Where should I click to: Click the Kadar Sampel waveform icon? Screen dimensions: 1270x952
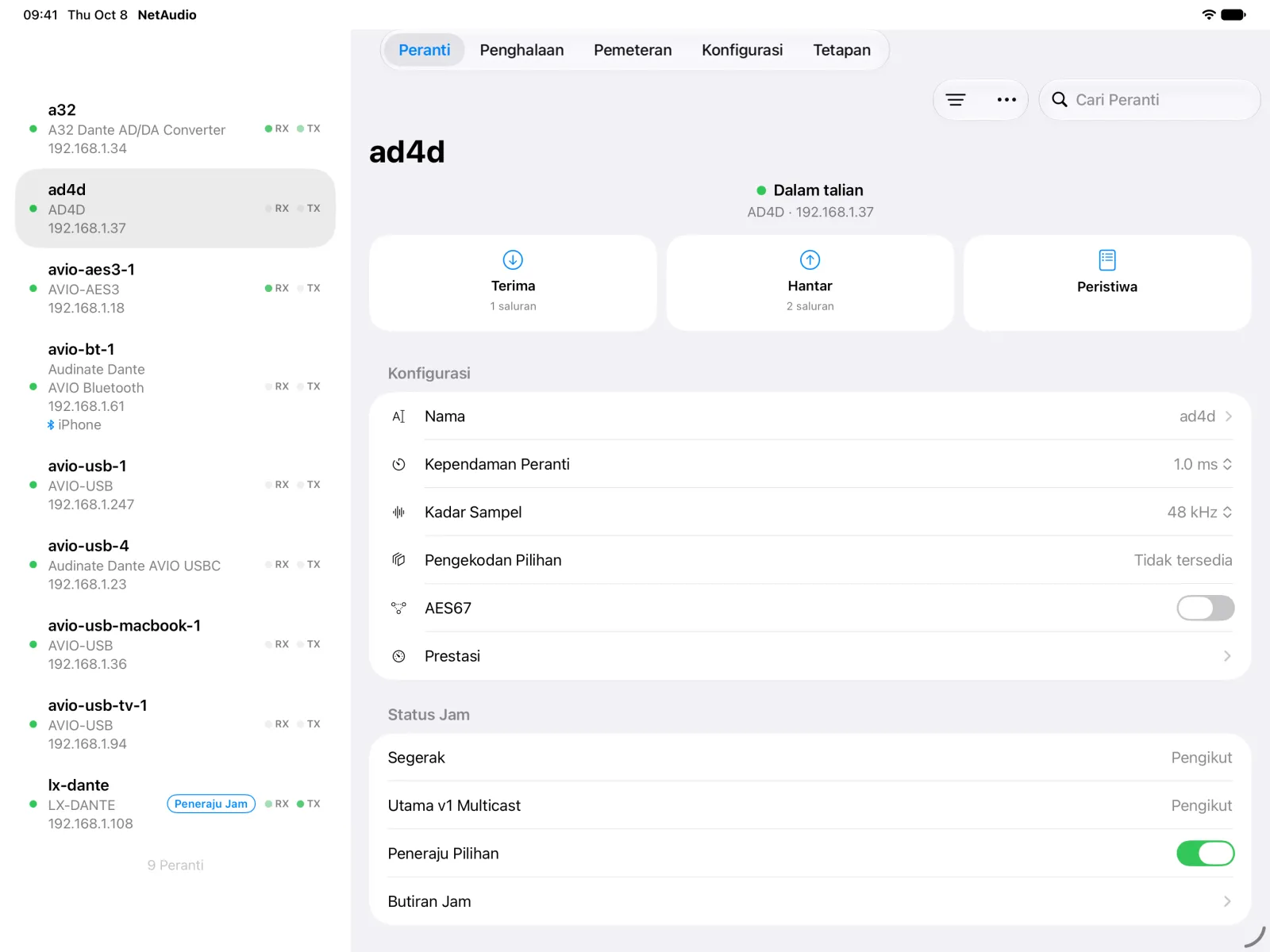[398, 512]
